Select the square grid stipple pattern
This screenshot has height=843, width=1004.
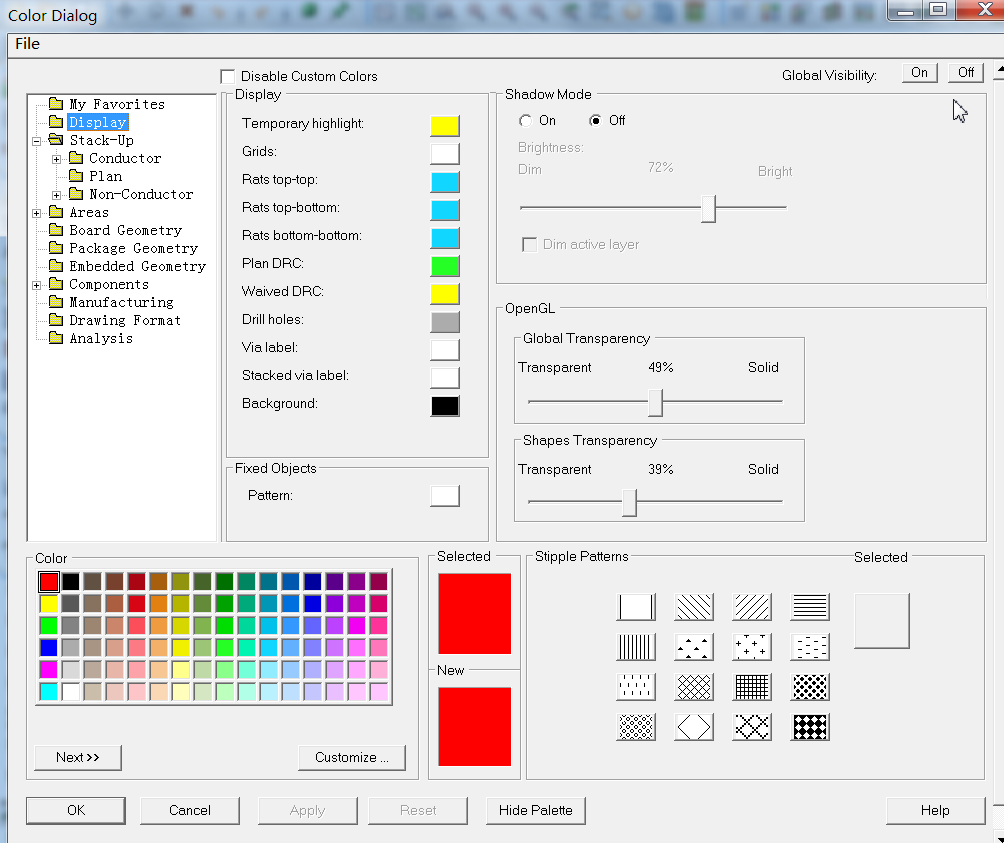[x=752, y=687]
